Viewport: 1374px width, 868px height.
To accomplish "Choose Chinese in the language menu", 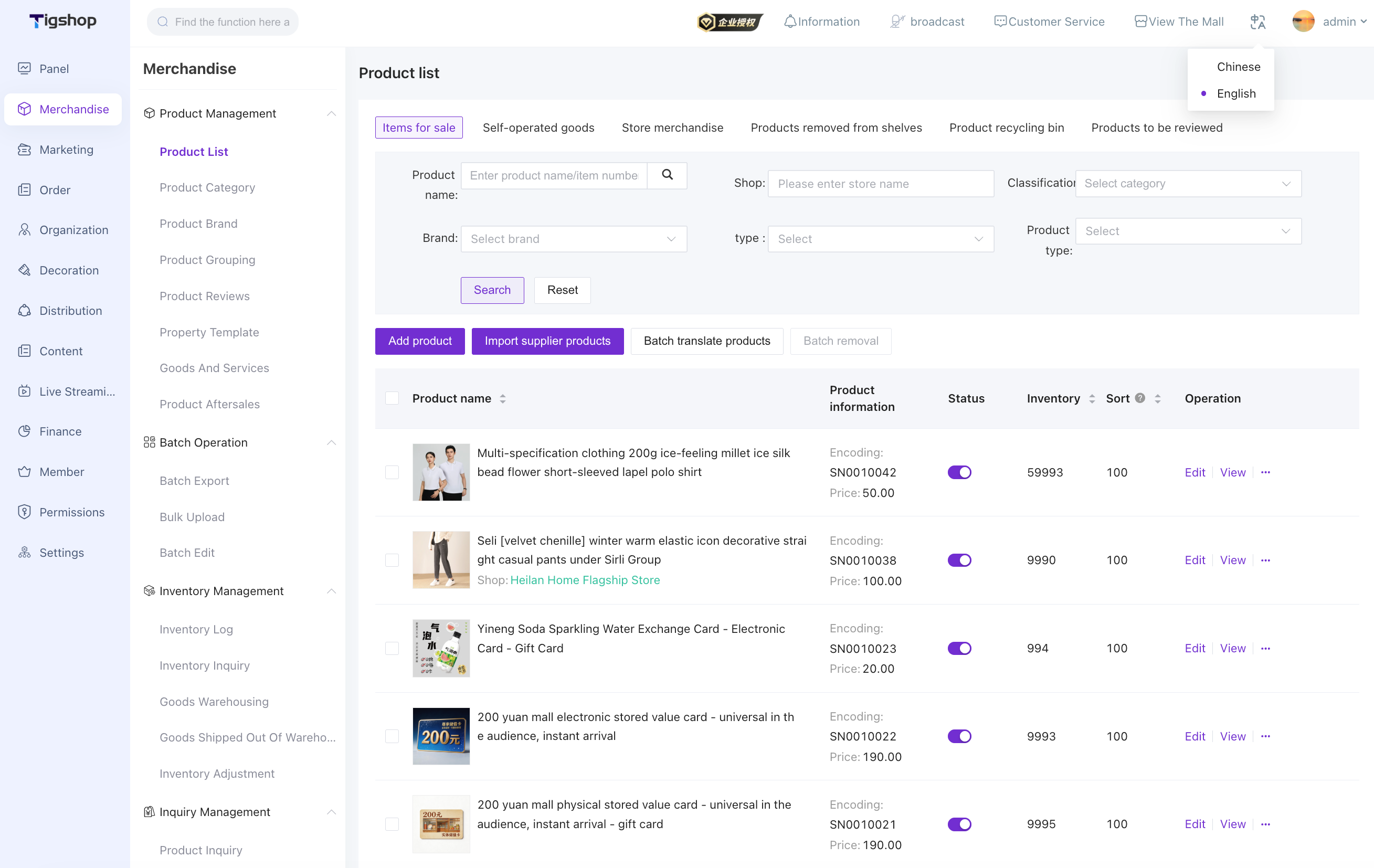I will pos(1238,67).
